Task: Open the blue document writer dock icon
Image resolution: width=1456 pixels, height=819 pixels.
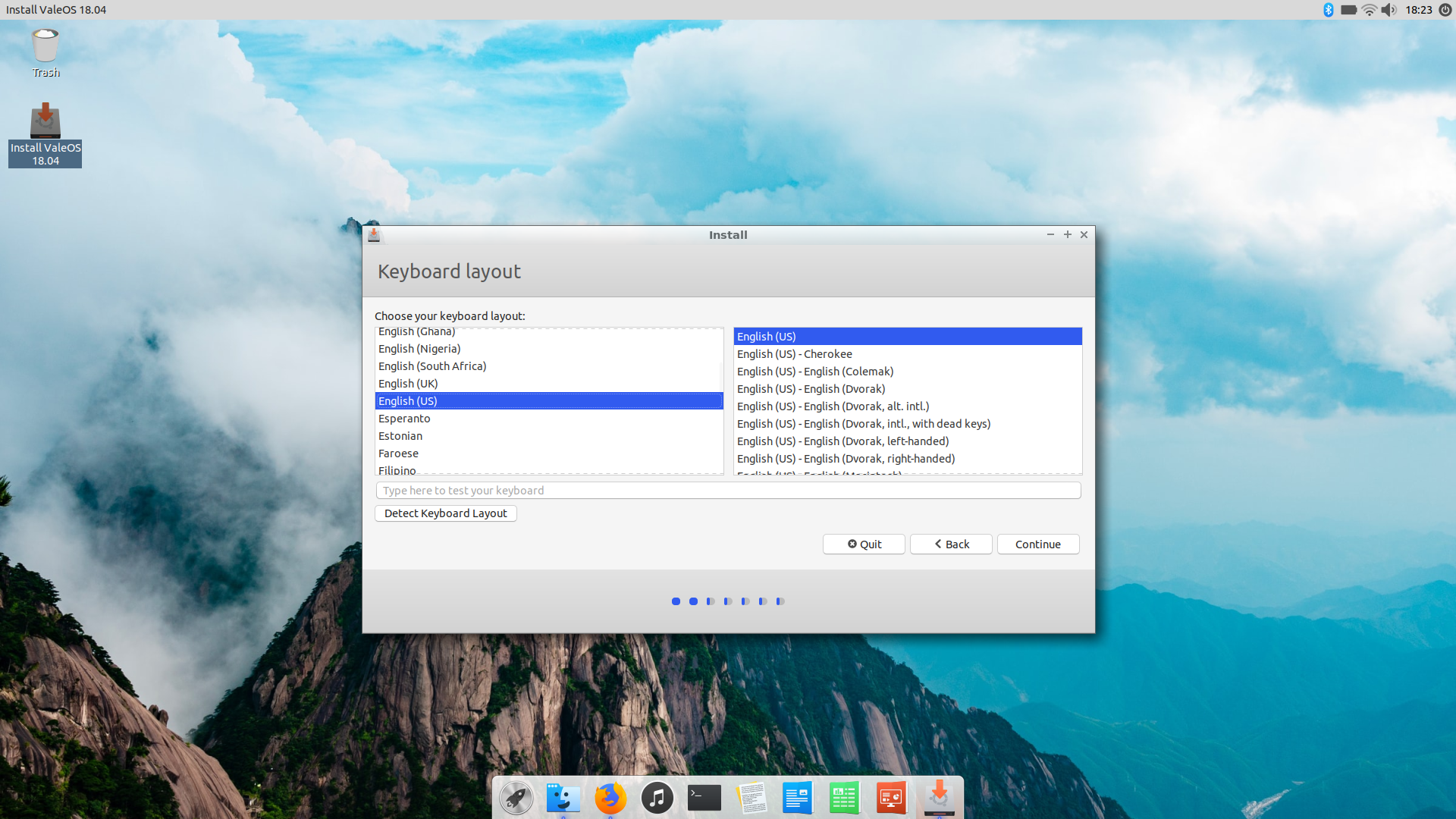Action: pos(798,798)
